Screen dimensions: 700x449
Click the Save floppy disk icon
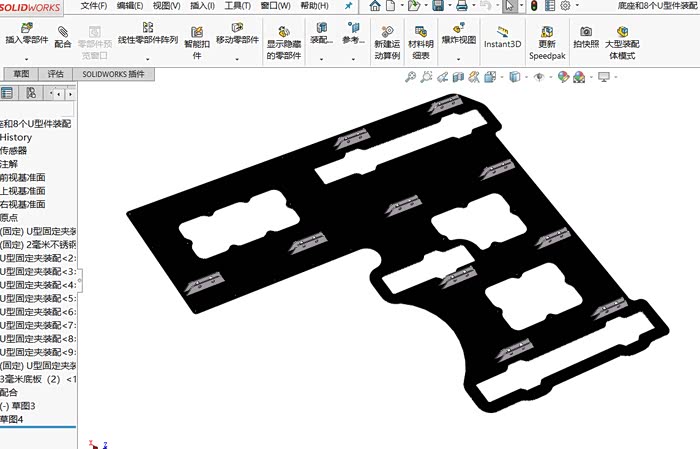pyautogui.click(x=438, y=5)
